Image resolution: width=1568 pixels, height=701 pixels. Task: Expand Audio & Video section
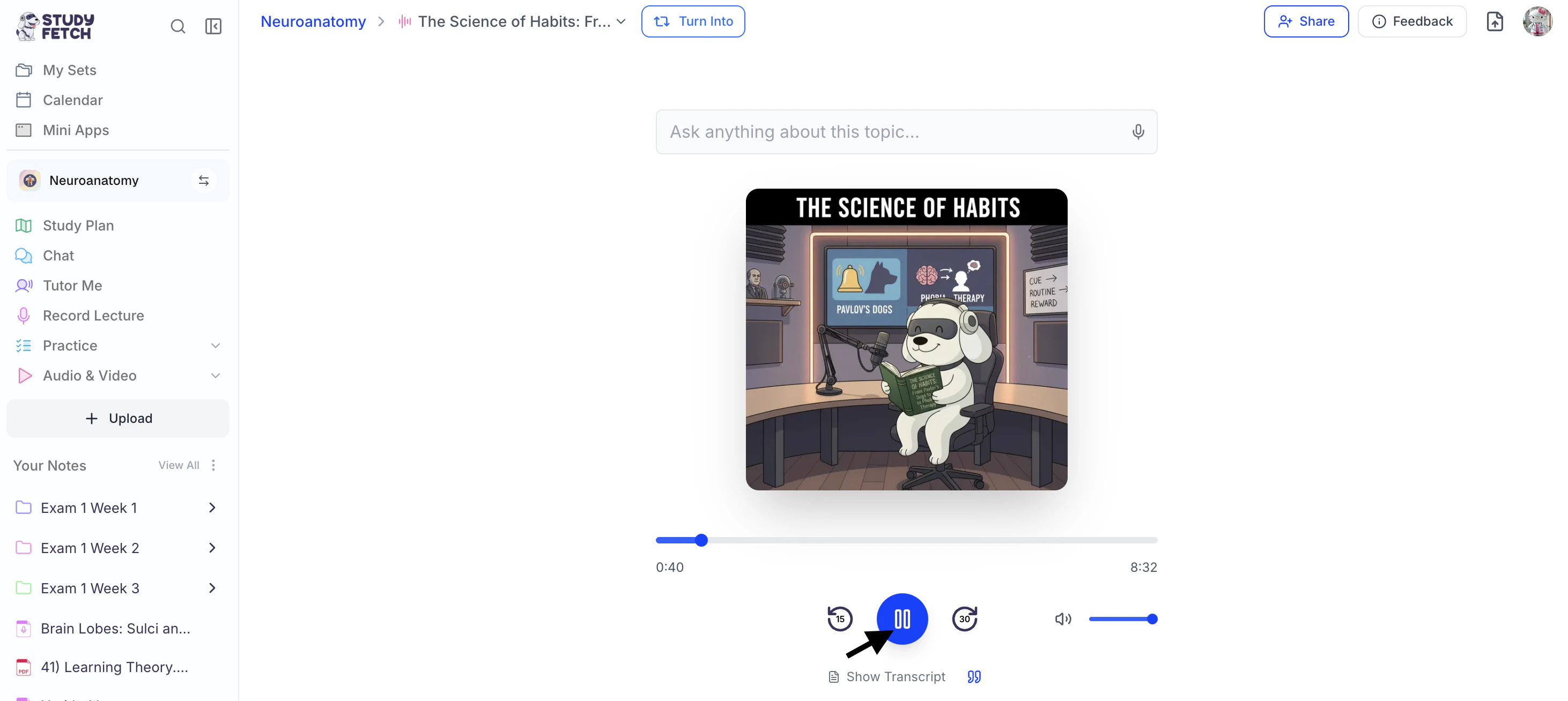coord(215,376)
